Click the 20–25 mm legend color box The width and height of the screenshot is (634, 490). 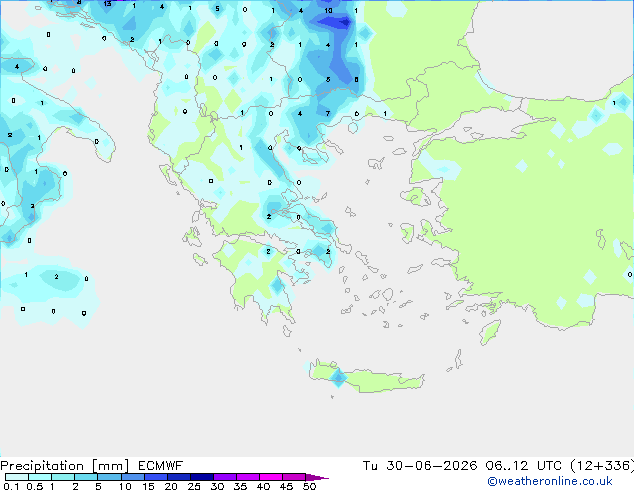[x=179, y=477]
